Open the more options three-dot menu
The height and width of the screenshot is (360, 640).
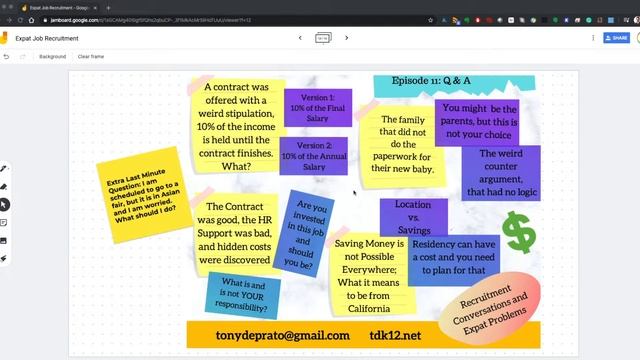pos(593,38)
